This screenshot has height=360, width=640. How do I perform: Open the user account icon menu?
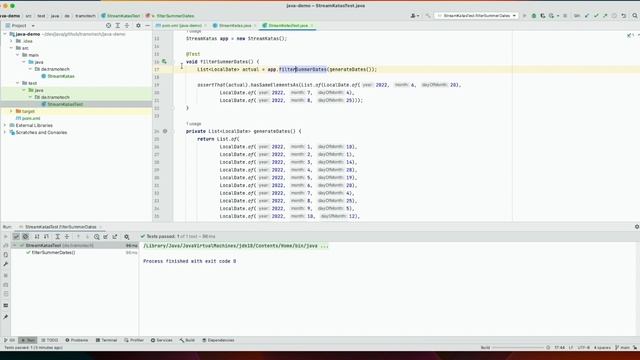point(414,16)
